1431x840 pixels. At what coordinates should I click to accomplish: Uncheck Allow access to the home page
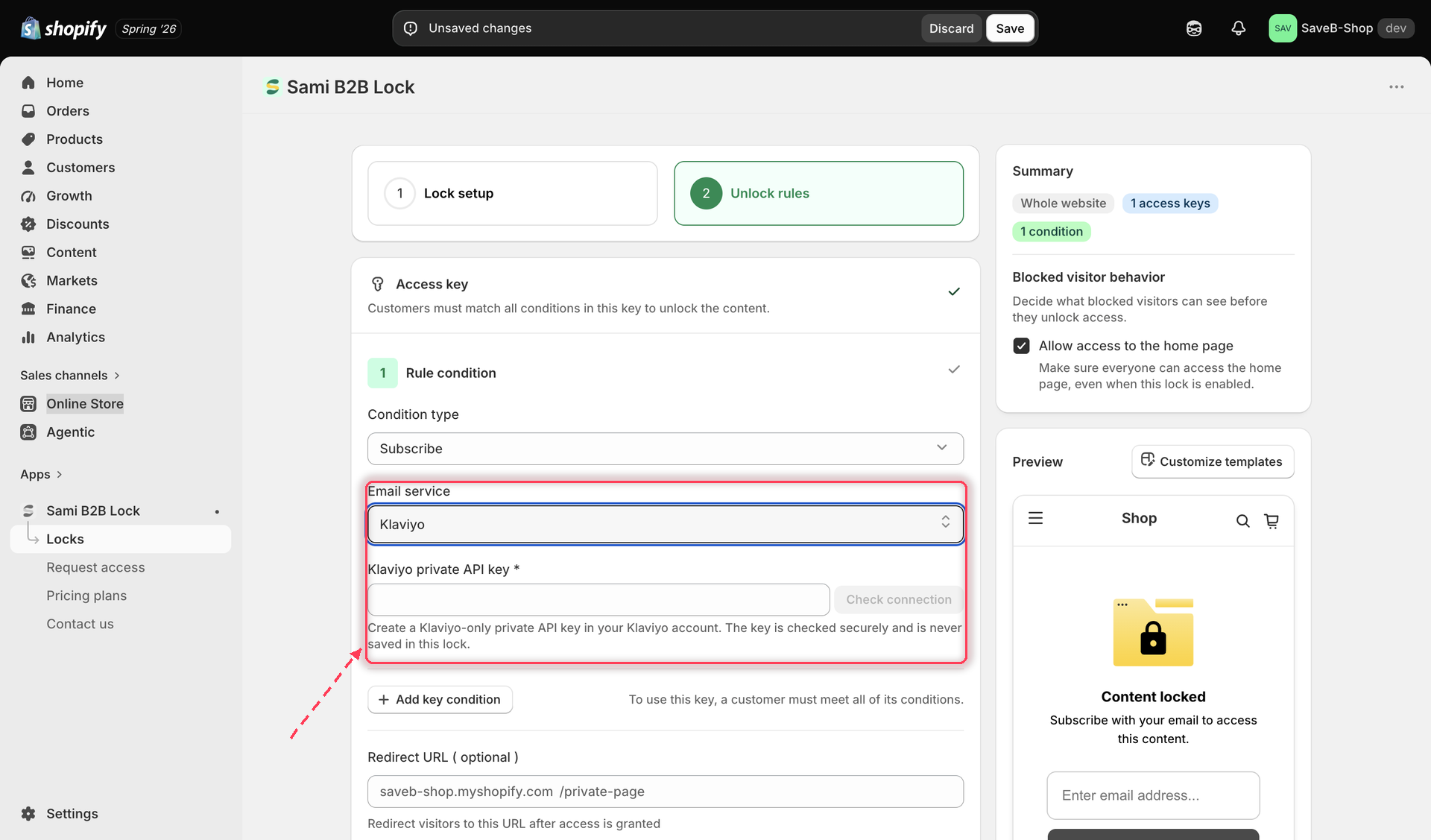pyautogui.click(x=1021, y=346)
